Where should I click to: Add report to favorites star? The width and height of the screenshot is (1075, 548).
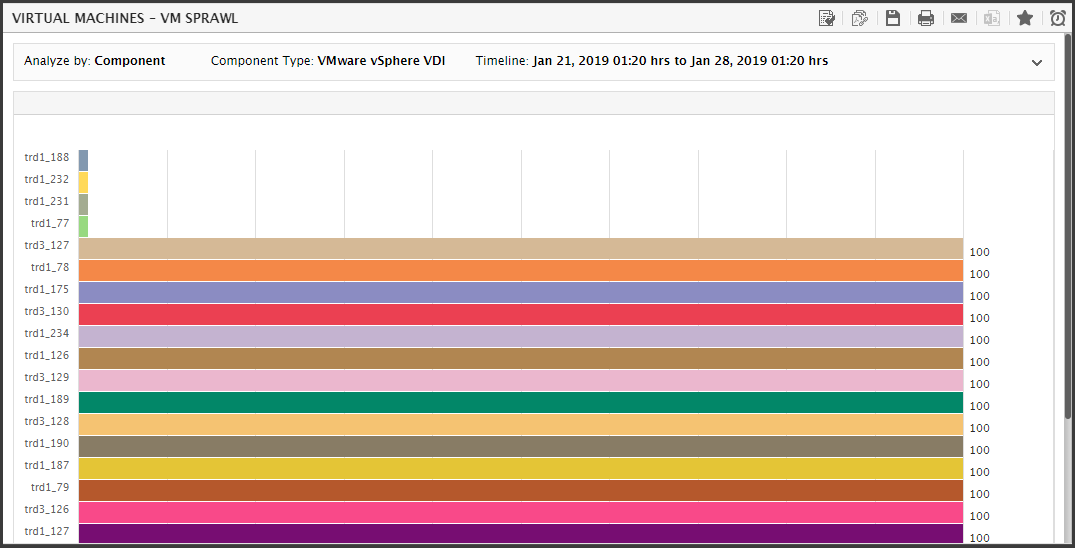(x=1025, y=18)
